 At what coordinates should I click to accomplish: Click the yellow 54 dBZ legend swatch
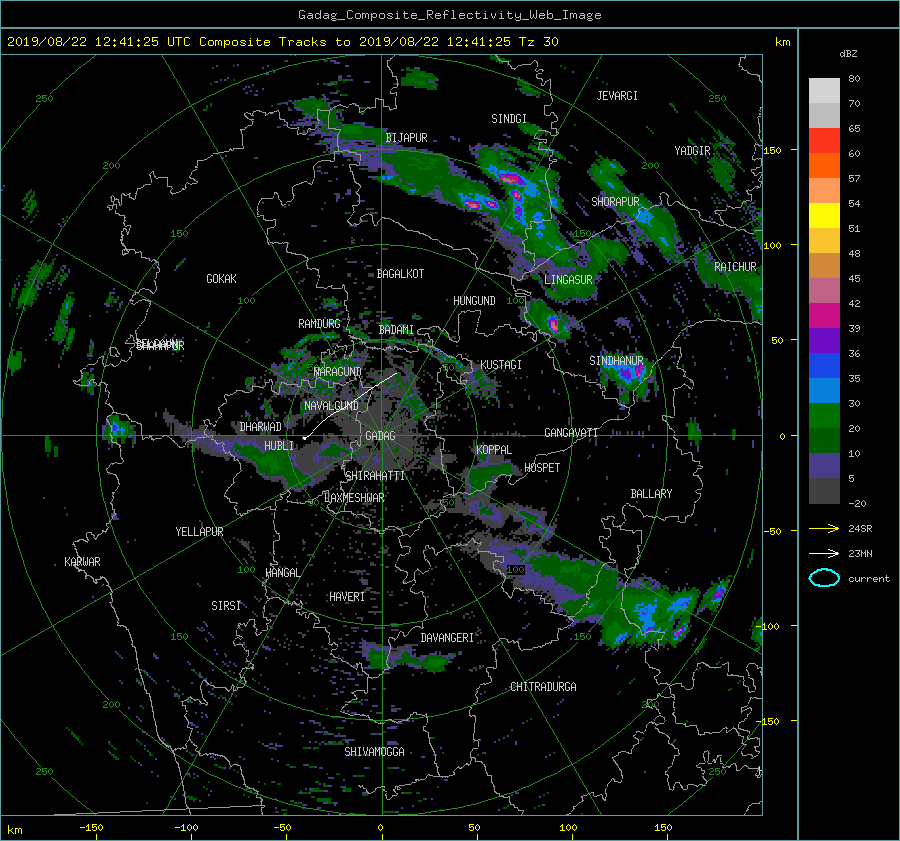tap(824, 216)
